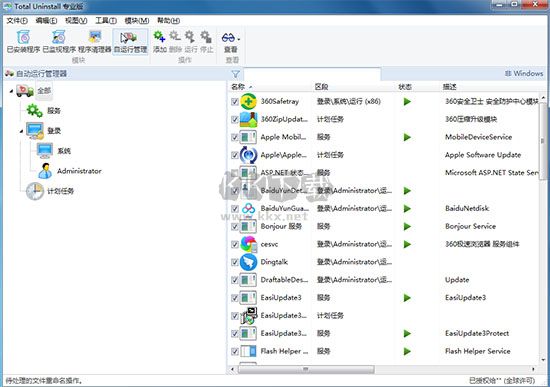
Task: Uncheck the Bonjour 服务 checkbox
Action: point(235,227)
